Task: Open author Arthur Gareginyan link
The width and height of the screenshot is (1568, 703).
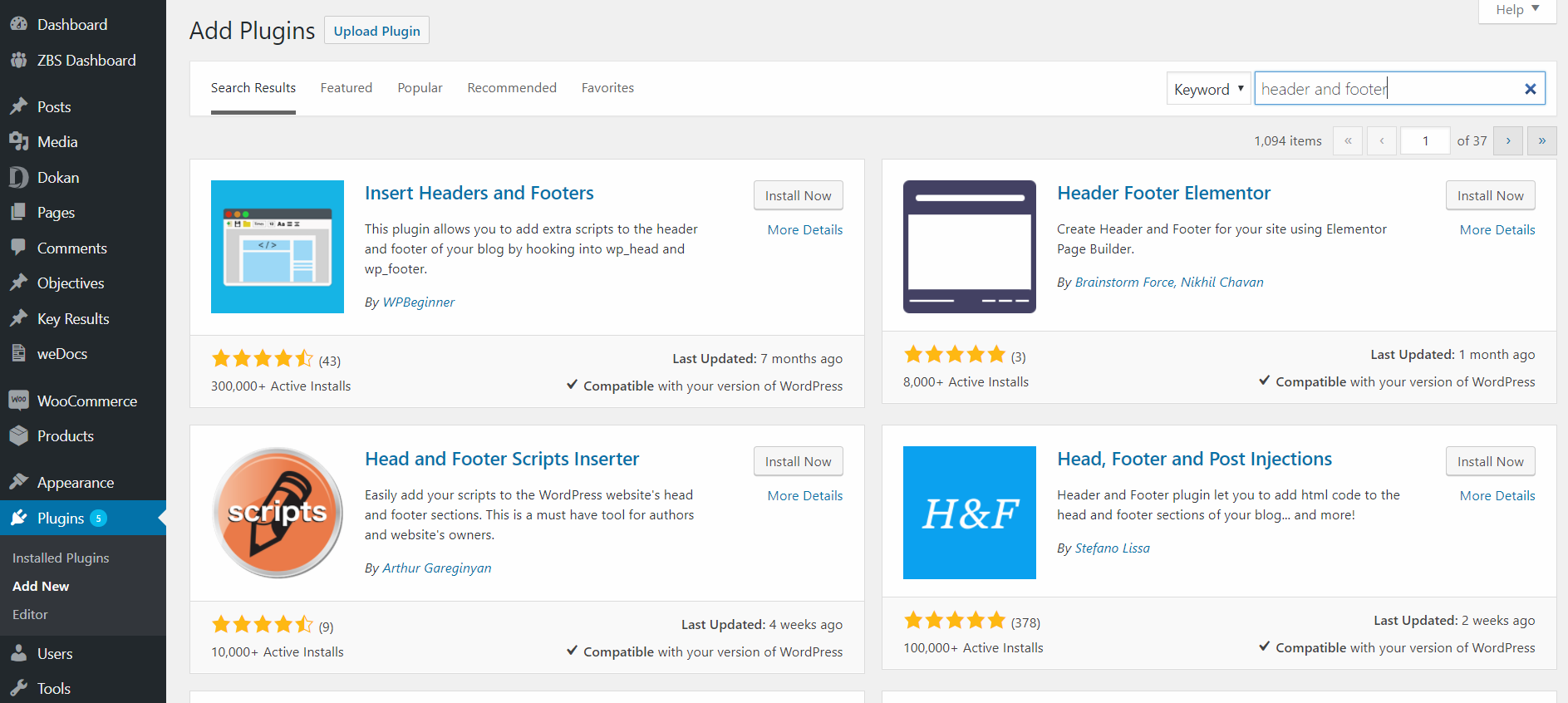Action: [437, 568]
